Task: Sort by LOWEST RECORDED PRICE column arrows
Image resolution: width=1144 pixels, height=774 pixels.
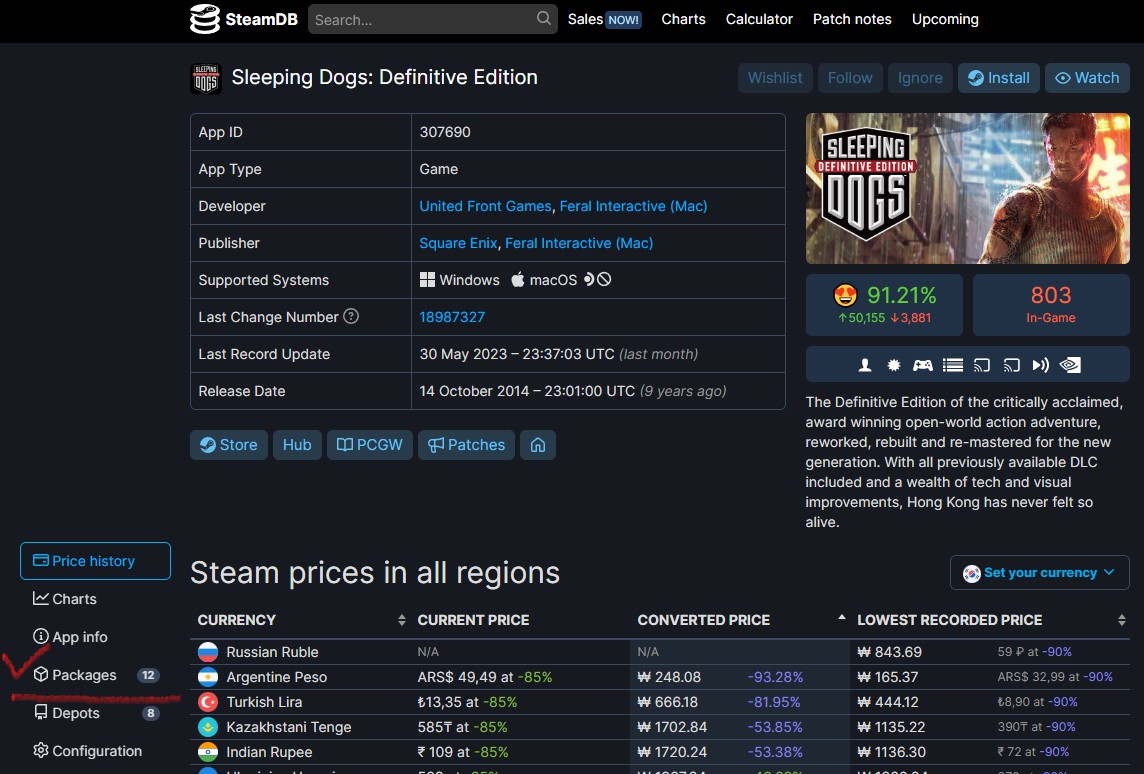Action: (1121, 620)
